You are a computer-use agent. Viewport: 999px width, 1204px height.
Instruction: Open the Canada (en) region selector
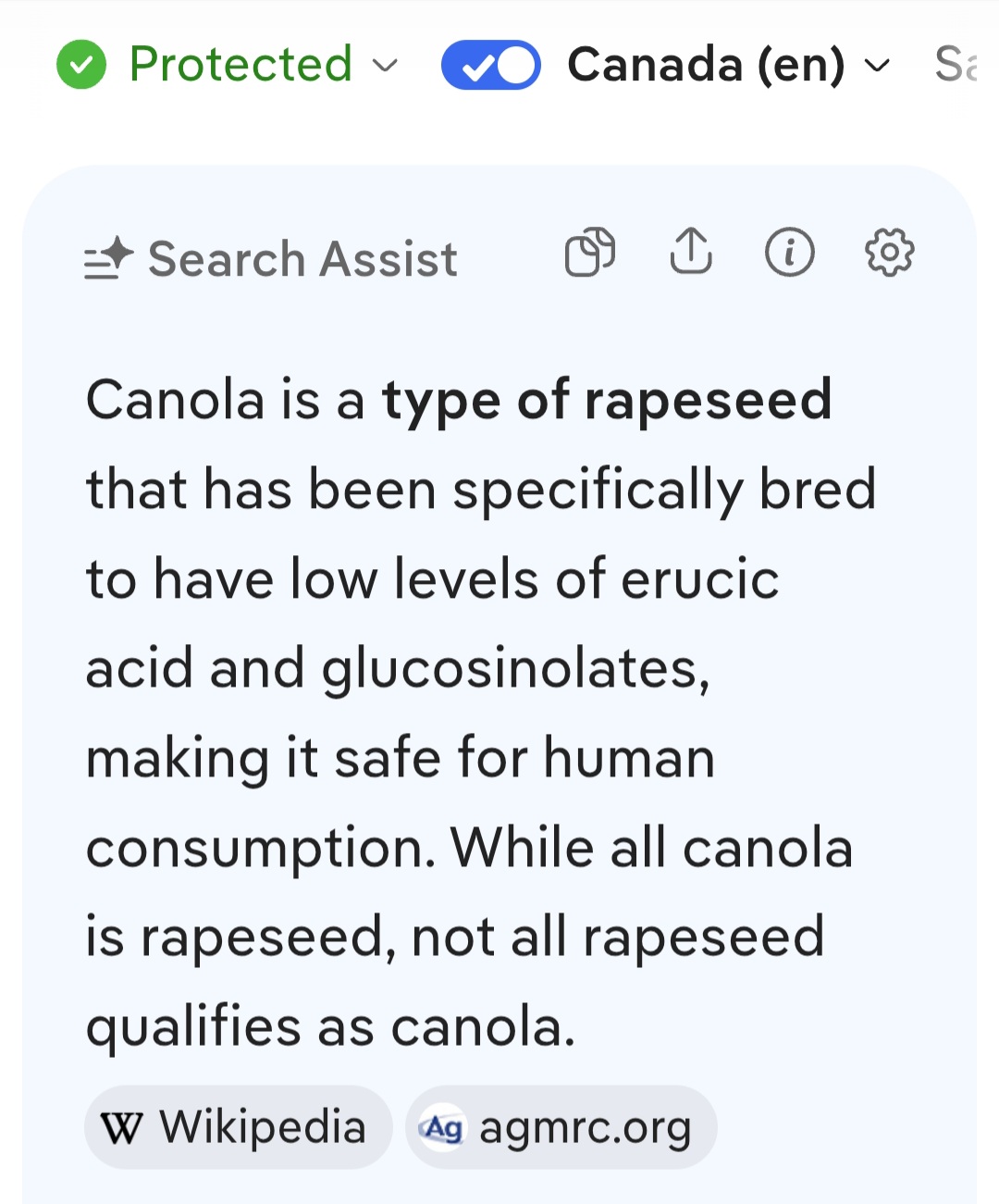(x=729, y=65)
